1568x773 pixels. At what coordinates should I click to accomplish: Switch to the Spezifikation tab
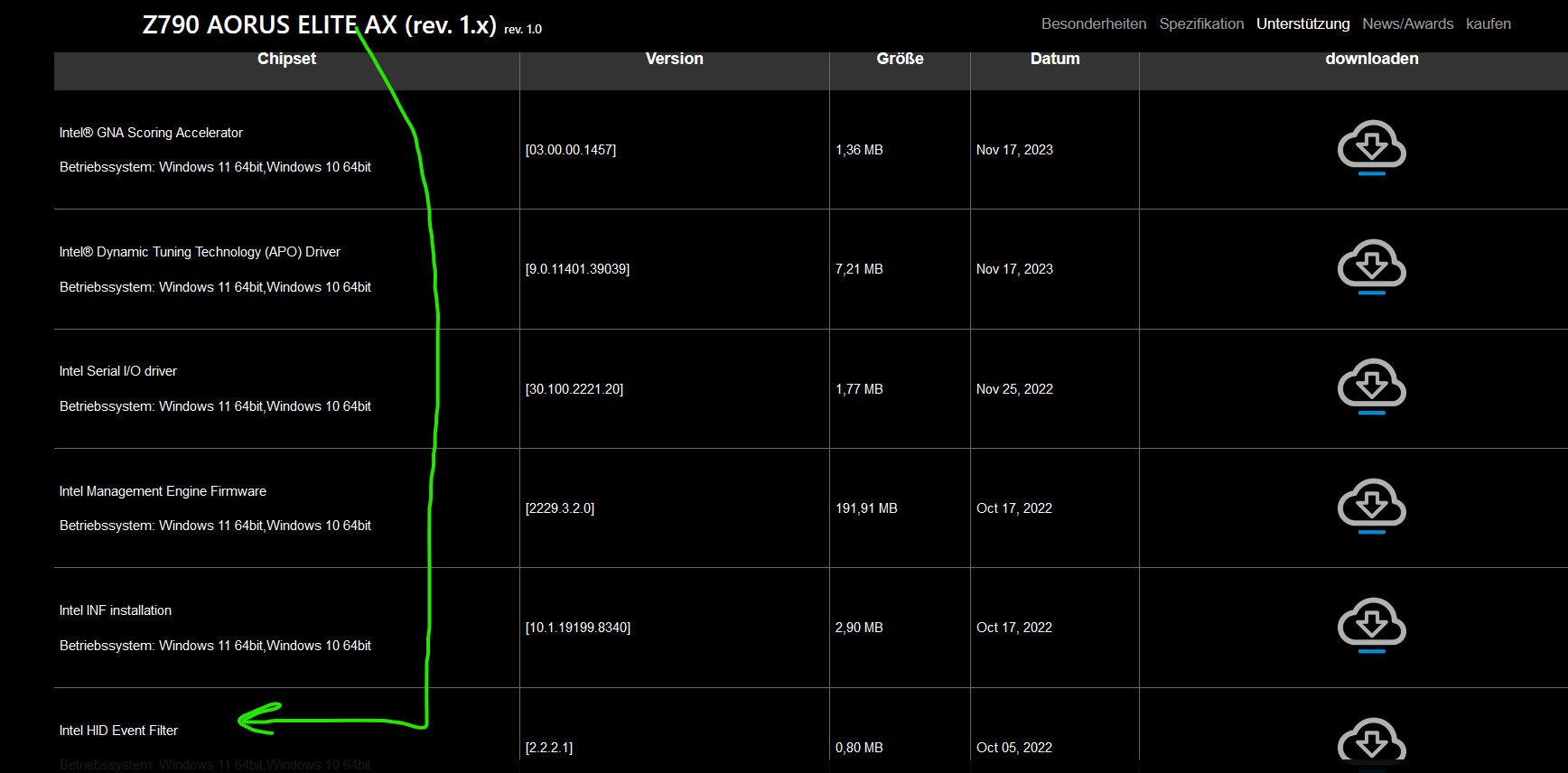tap(1201, 24)
